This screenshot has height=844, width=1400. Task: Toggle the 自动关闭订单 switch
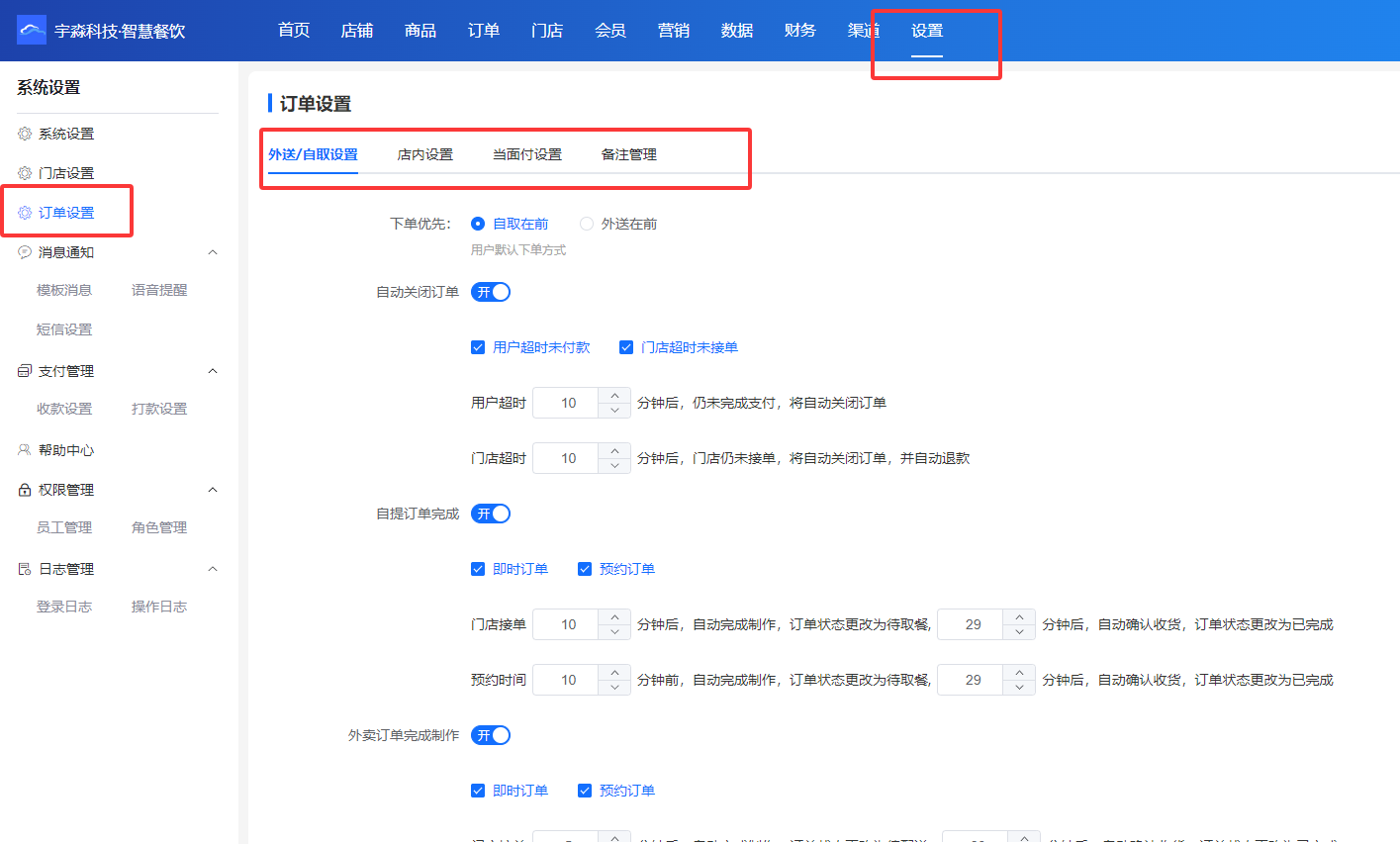pos(491,292)
